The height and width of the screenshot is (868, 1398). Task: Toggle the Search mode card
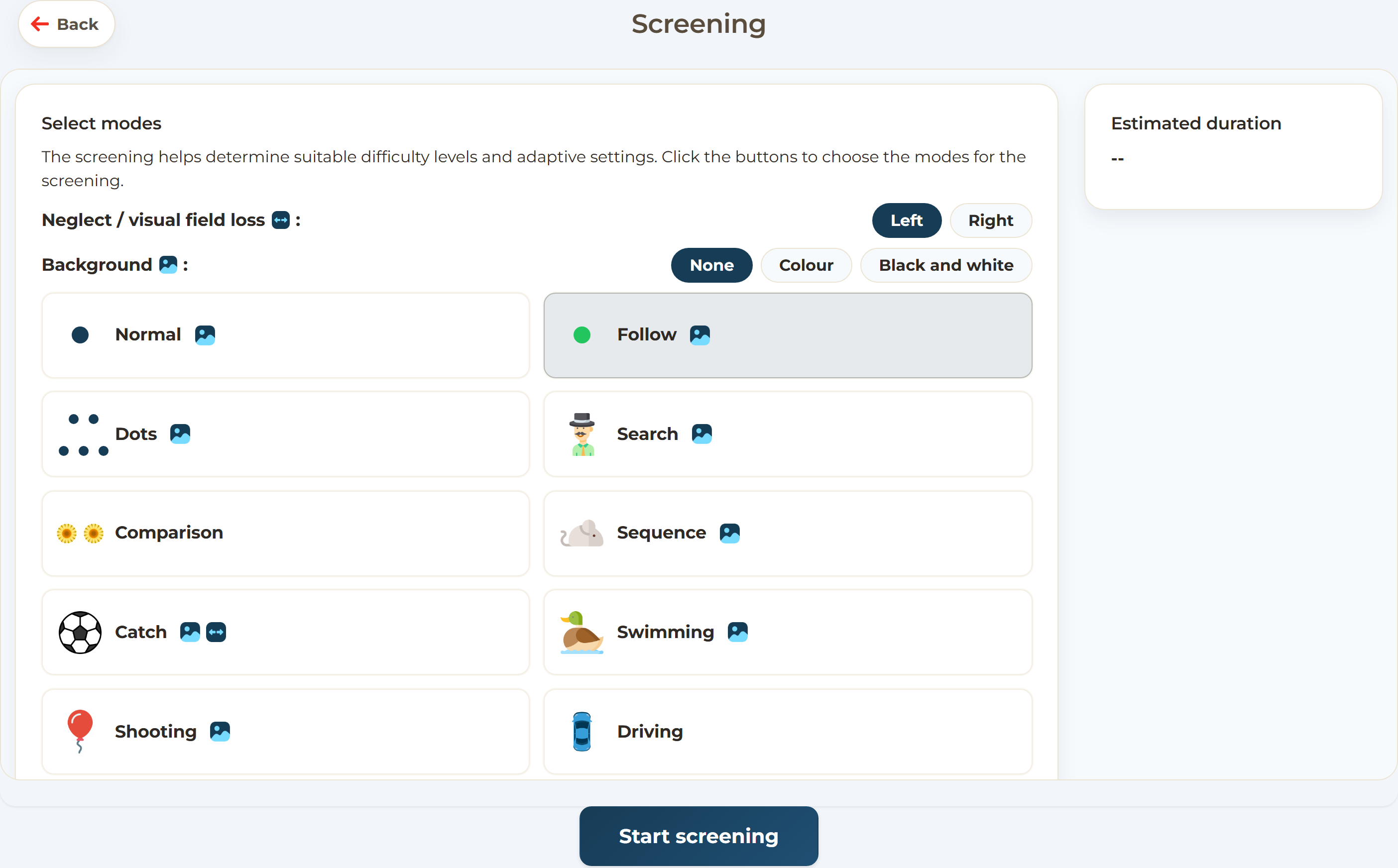point(788,434)
